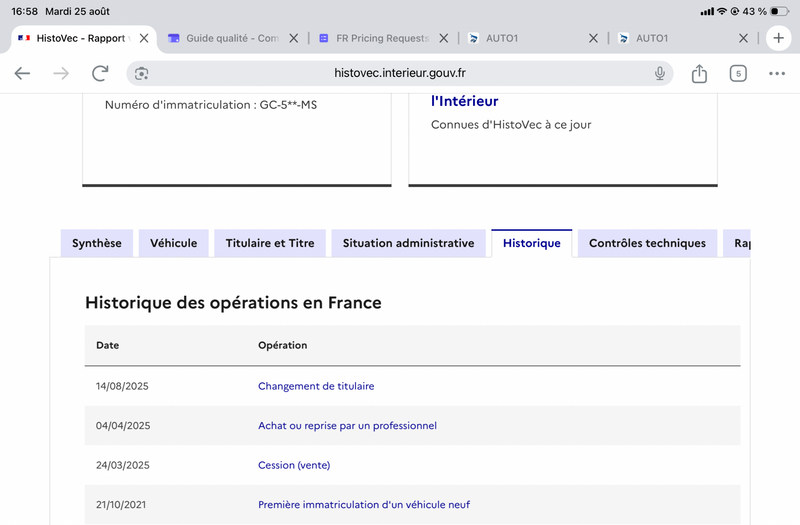Switch to the FR Pricing Requests tab
This screenshot has height=525, width=800.
(377, 38)
